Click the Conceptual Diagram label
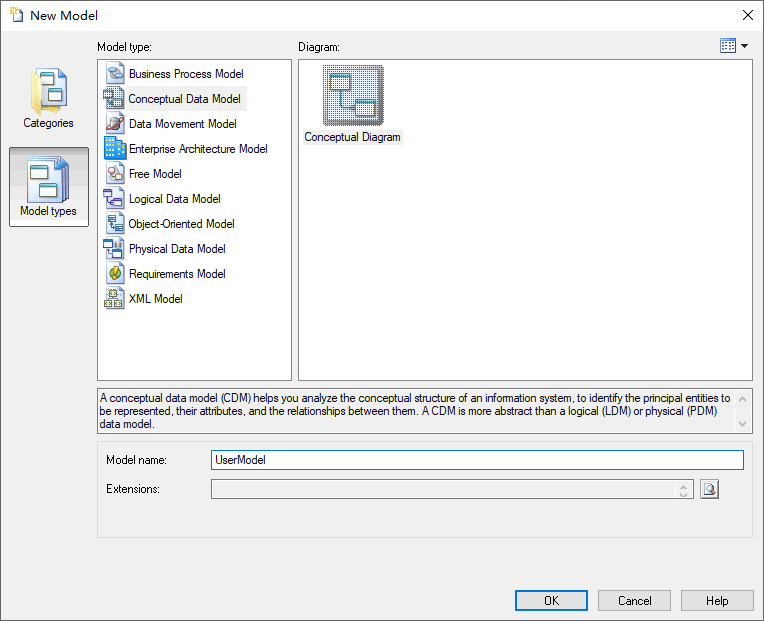The image size is (764, 621). 352,137
